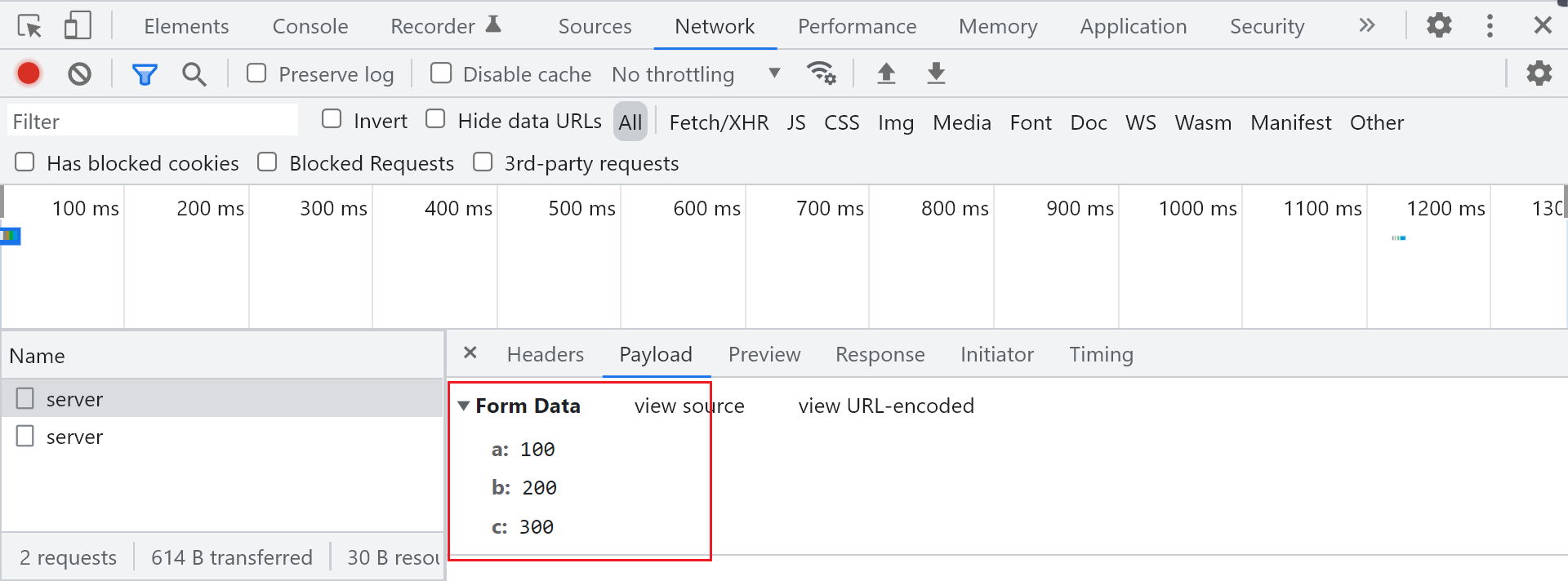Open the No throttling dropdown
Screen dimensions: 1568x581
point(696,74)
